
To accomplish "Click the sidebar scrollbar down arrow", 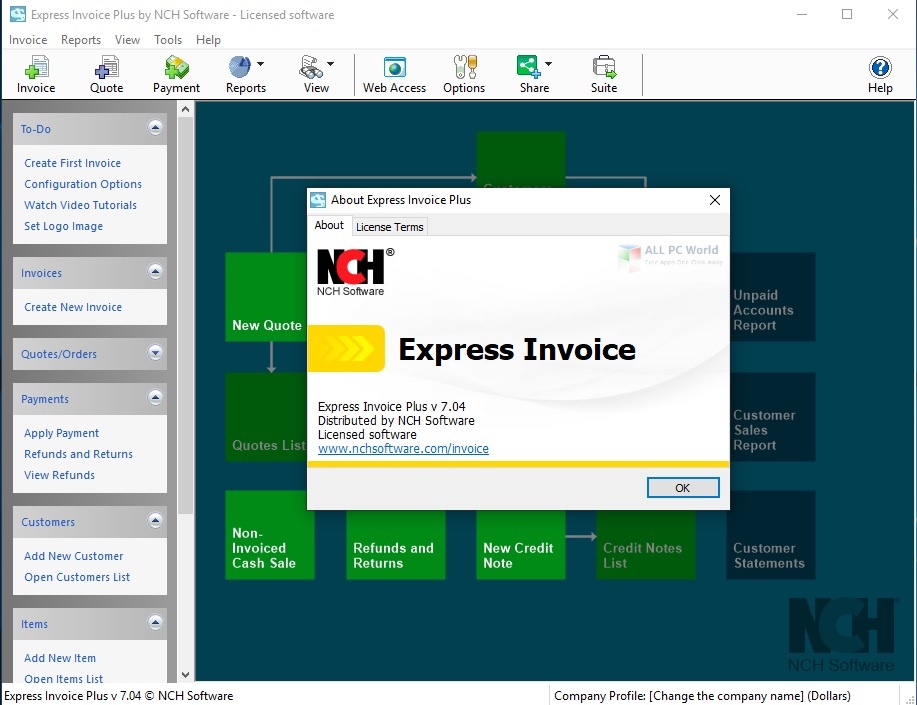I will coord(186,675).
